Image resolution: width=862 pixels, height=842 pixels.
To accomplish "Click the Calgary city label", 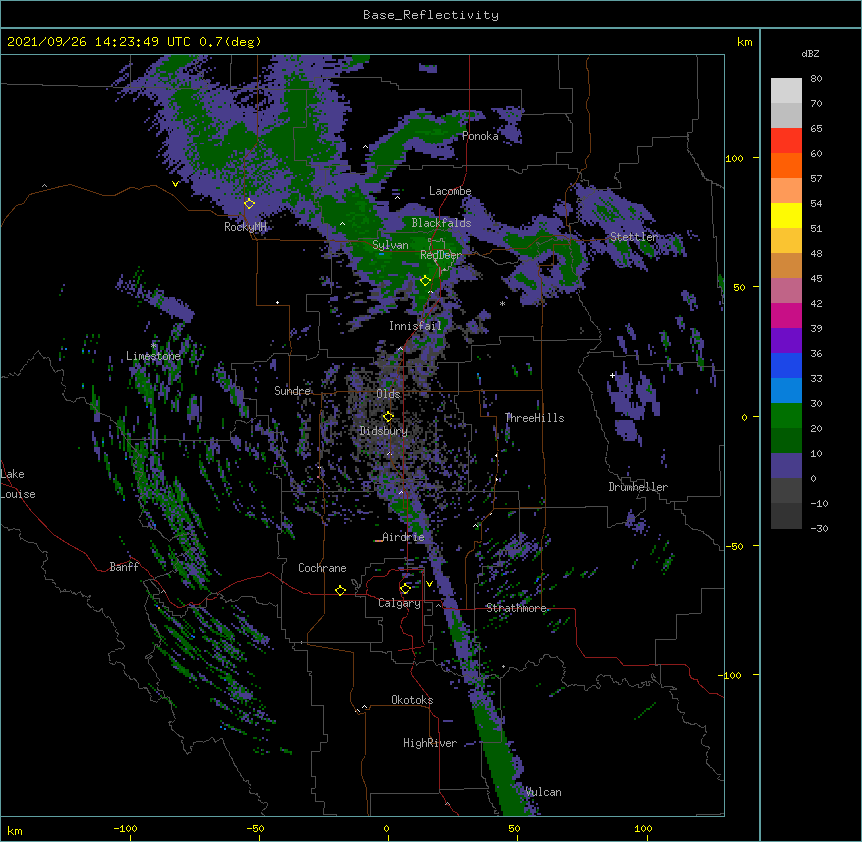I will (399, 603).
